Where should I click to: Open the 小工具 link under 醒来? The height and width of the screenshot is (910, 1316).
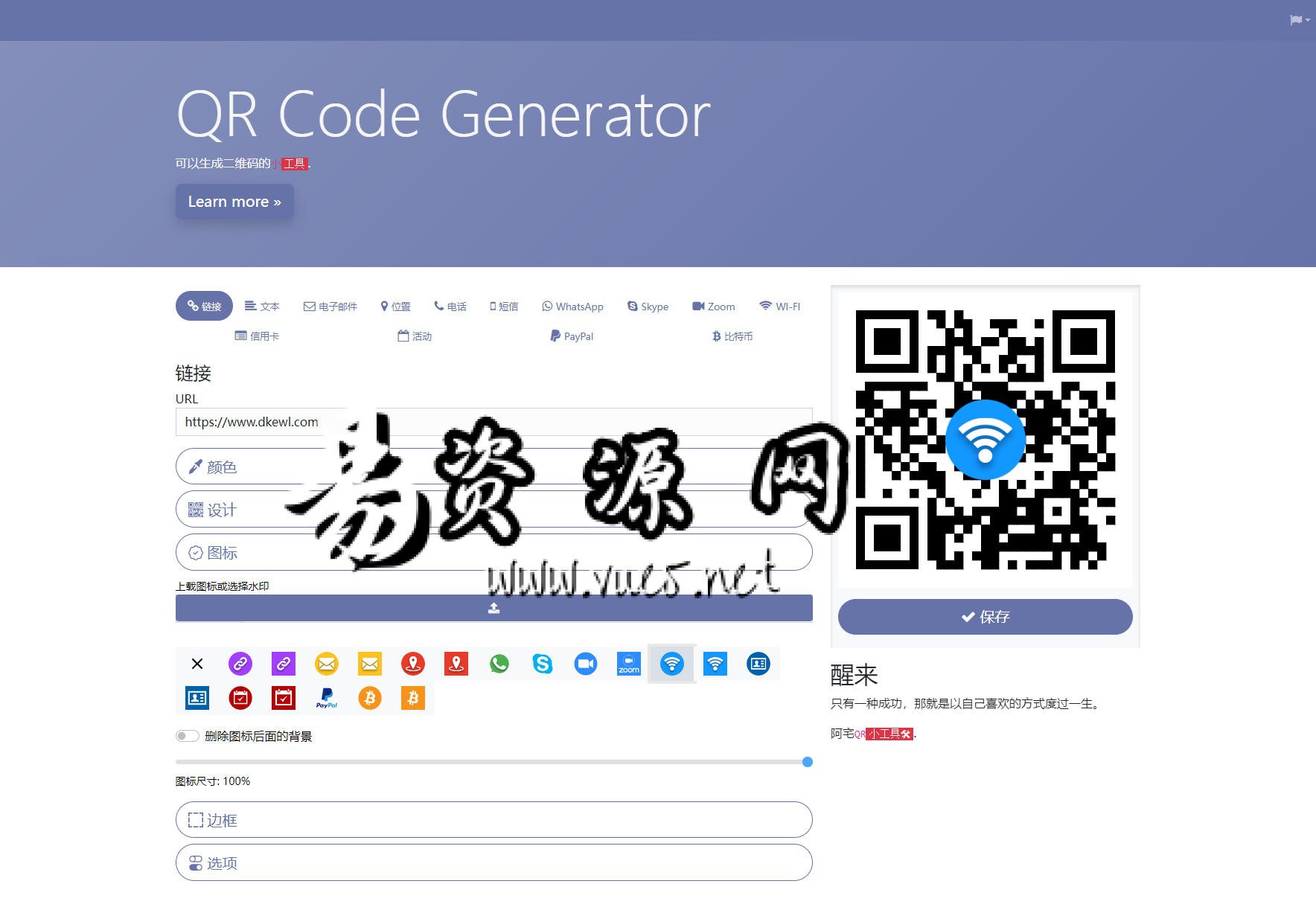[889, 734]
